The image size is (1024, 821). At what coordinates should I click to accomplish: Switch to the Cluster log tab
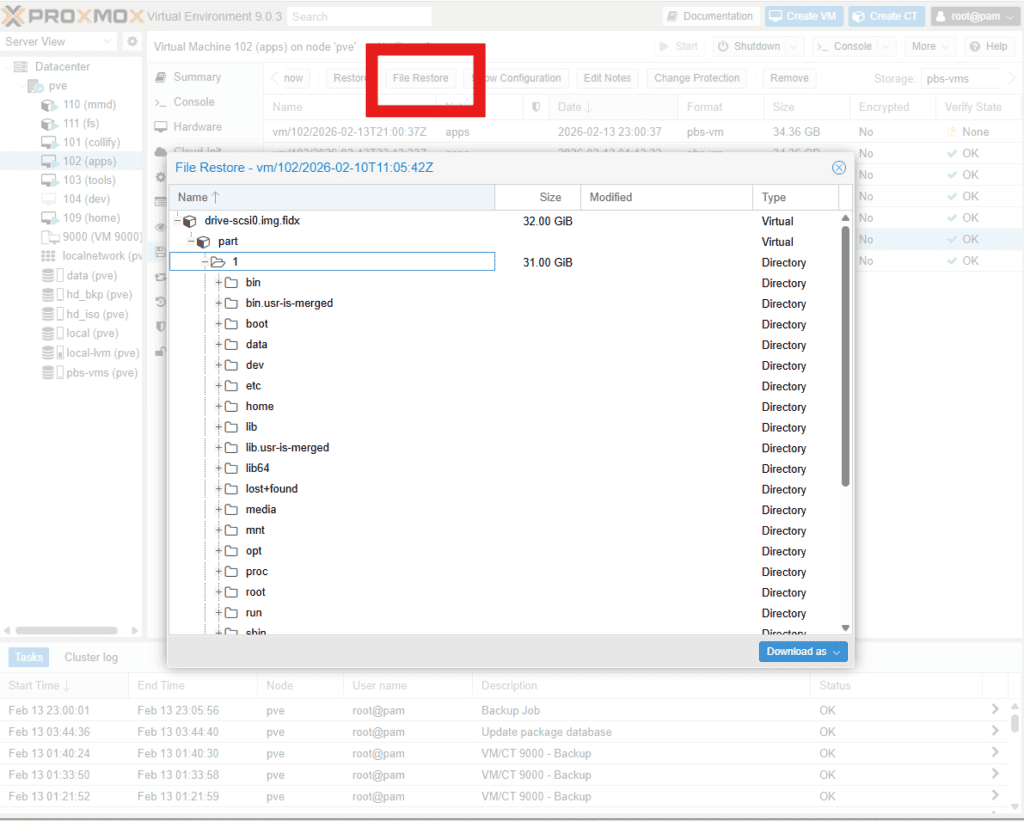[91, 657]
